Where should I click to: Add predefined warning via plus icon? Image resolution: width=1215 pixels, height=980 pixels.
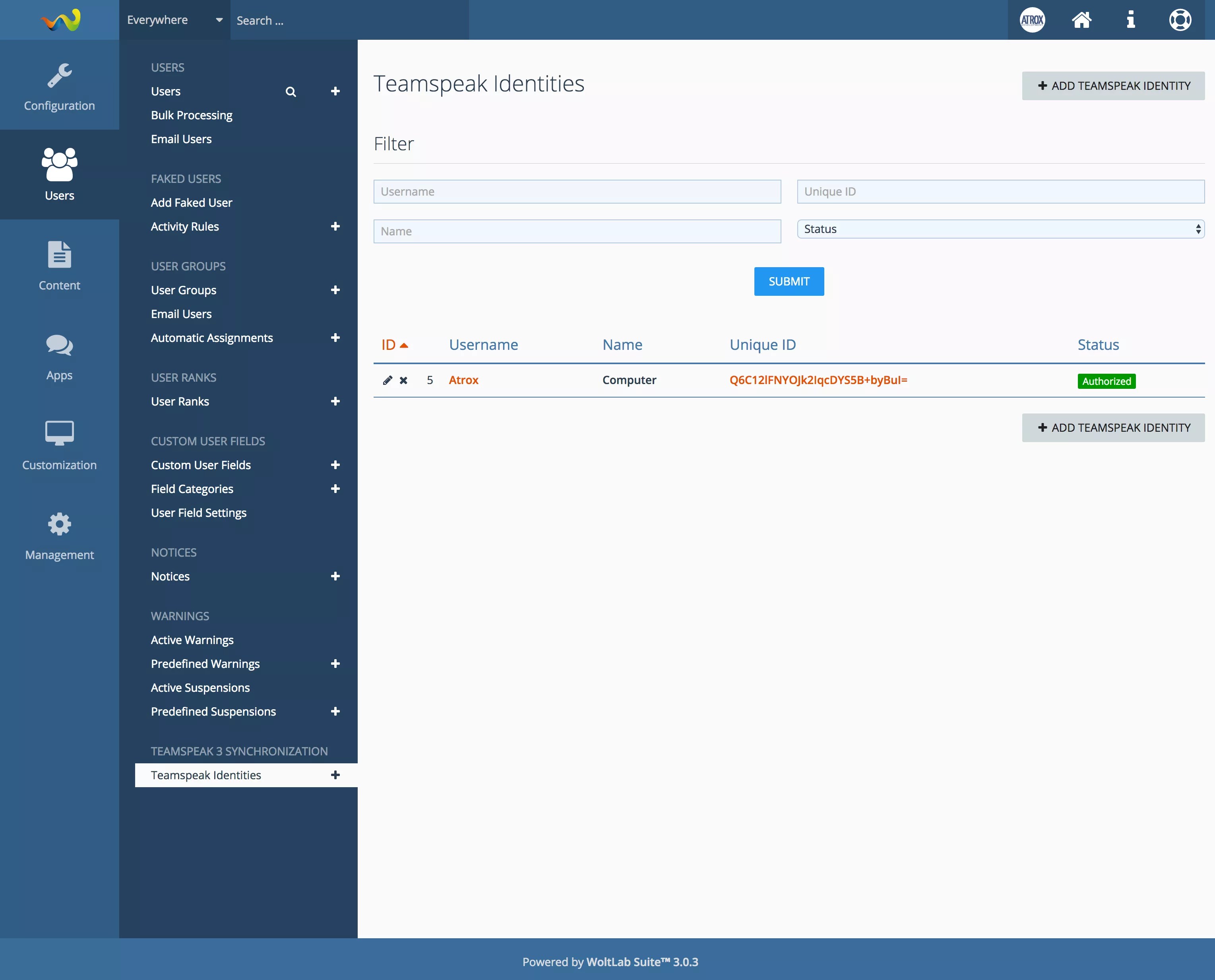click(x=335, y=664)
